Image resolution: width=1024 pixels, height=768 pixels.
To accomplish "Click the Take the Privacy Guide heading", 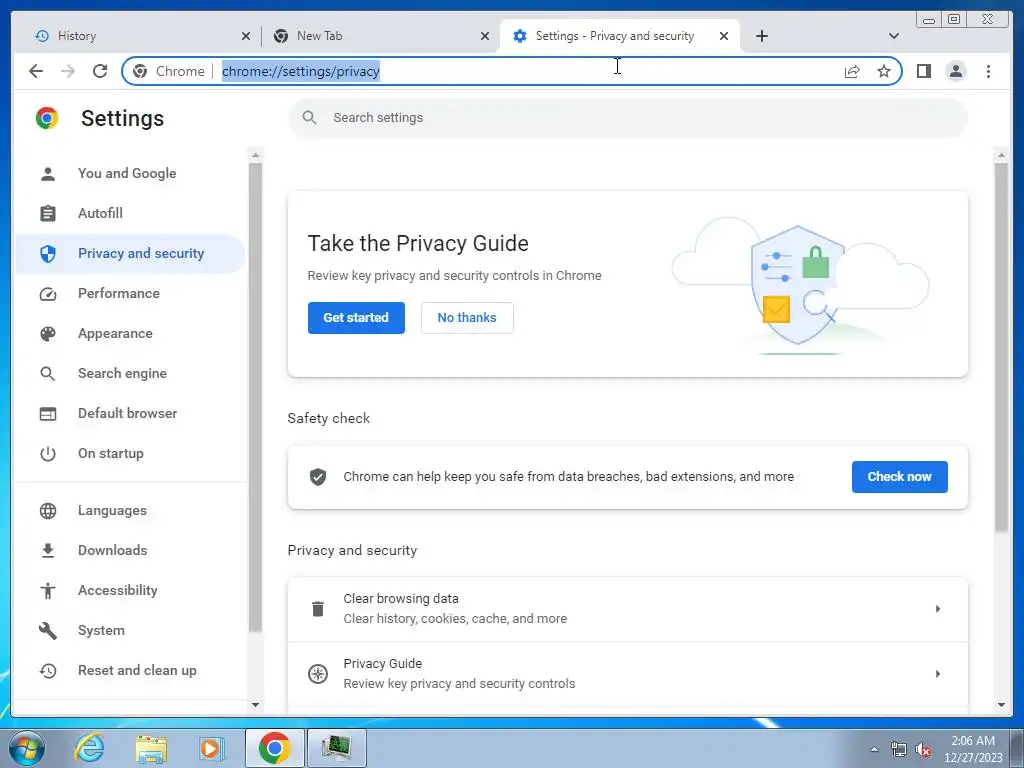I will 418,244.
